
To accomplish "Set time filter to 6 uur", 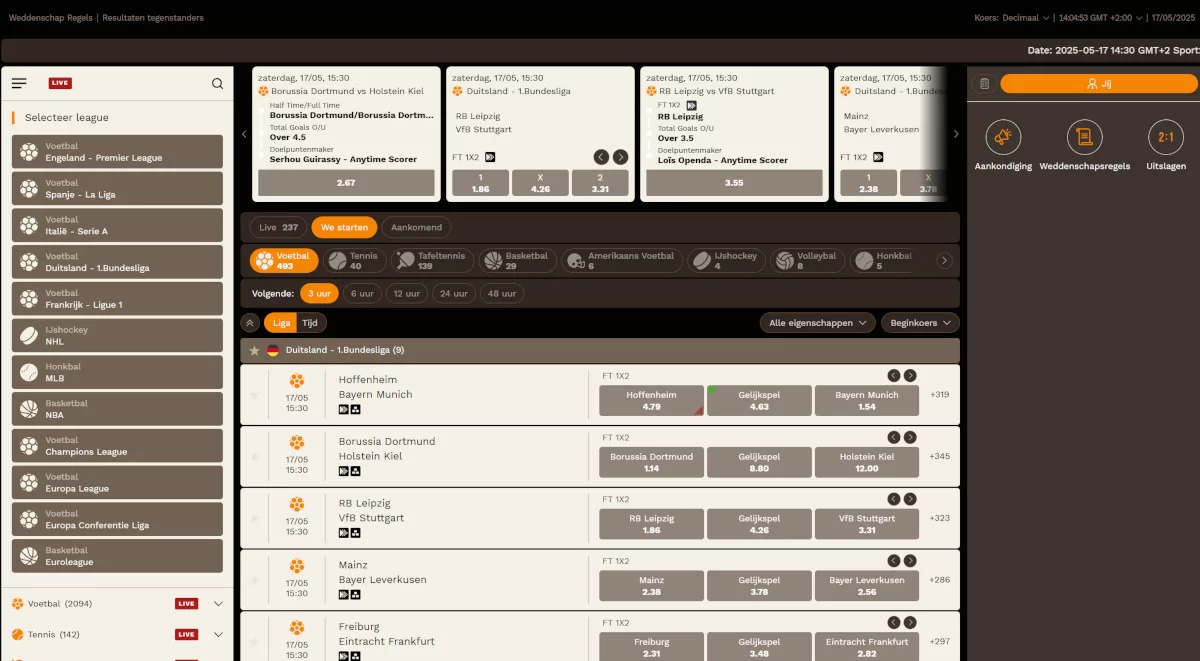I will click(362, 294).
